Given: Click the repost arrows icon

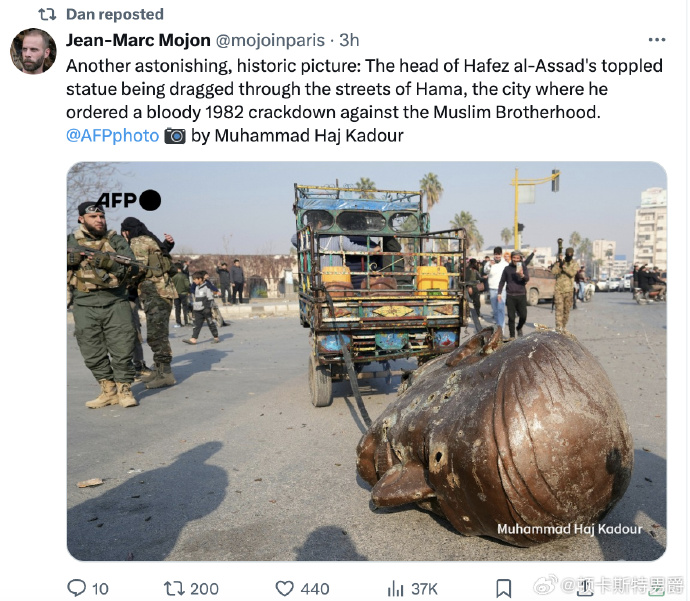Looking at the screenshot, I should [174, 588].
